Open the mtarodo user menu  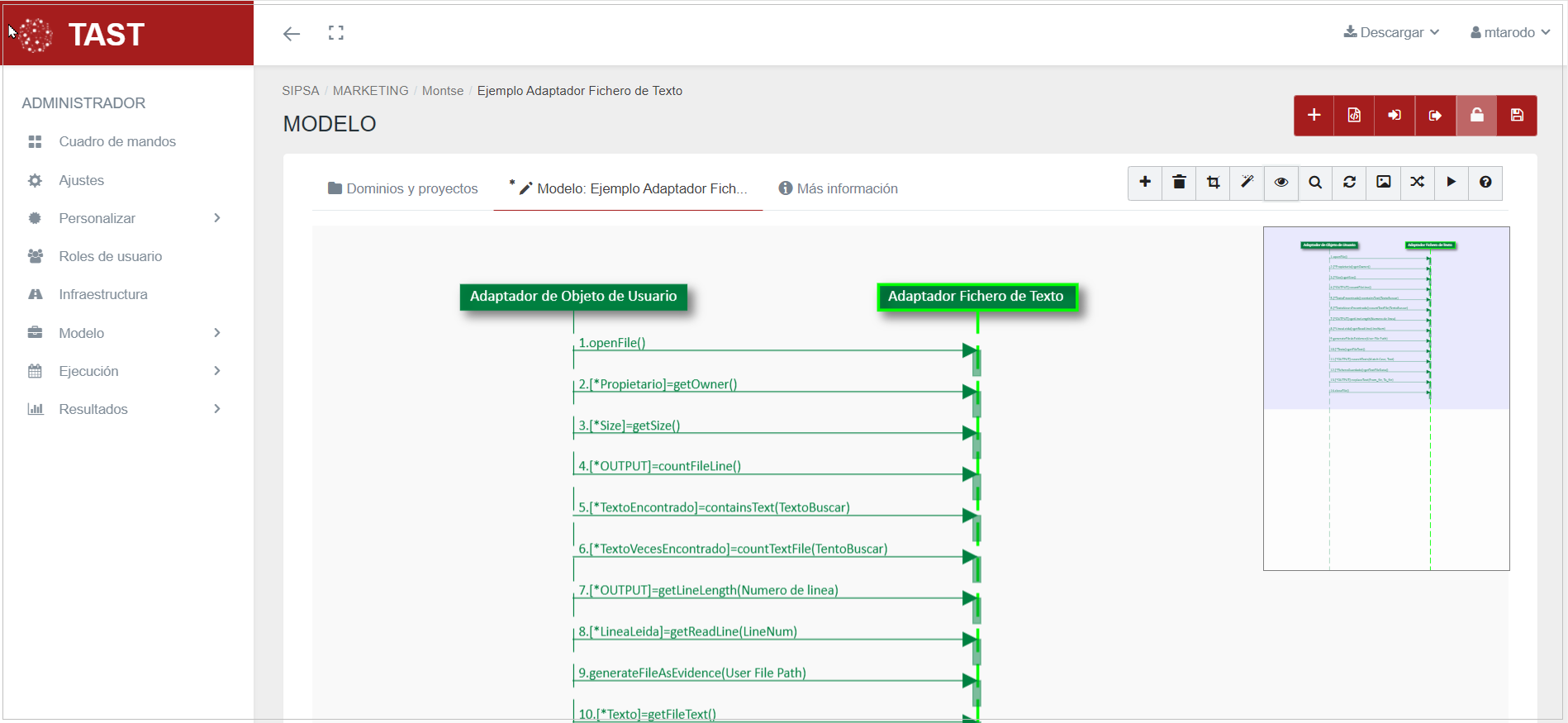(x=1509, y=32)
